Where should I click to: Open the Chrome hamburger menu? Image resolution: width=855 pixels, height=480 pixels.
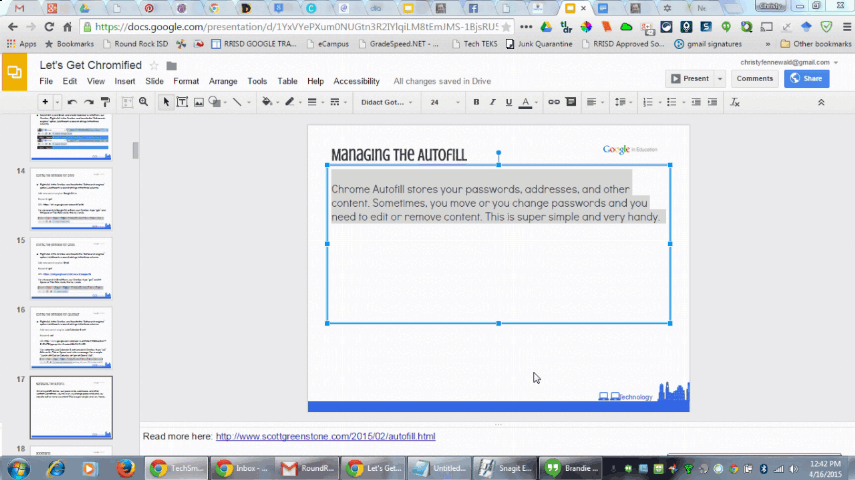pos(847,26)
